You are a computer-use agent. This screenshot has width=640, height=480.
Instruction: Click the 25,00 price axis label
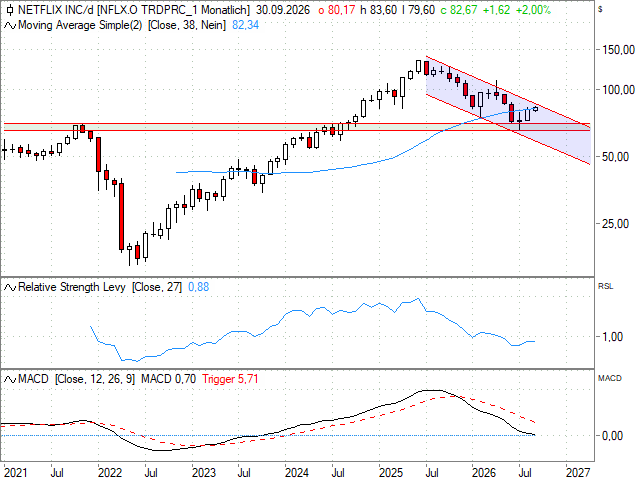pyautogui.click(x=616, y=224)
